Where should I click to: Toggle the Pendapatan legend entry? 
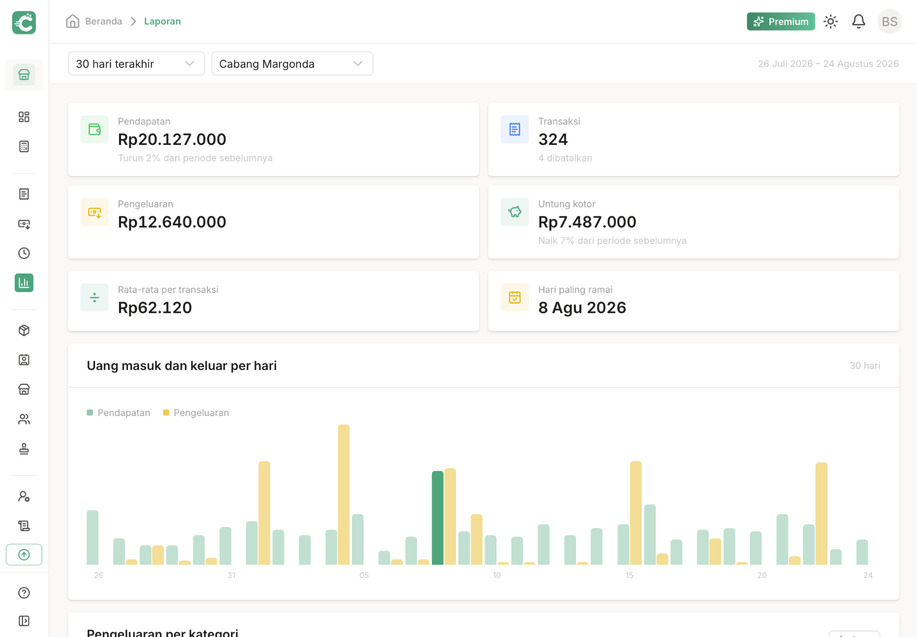pyautogui.click(x=118, y=412)
